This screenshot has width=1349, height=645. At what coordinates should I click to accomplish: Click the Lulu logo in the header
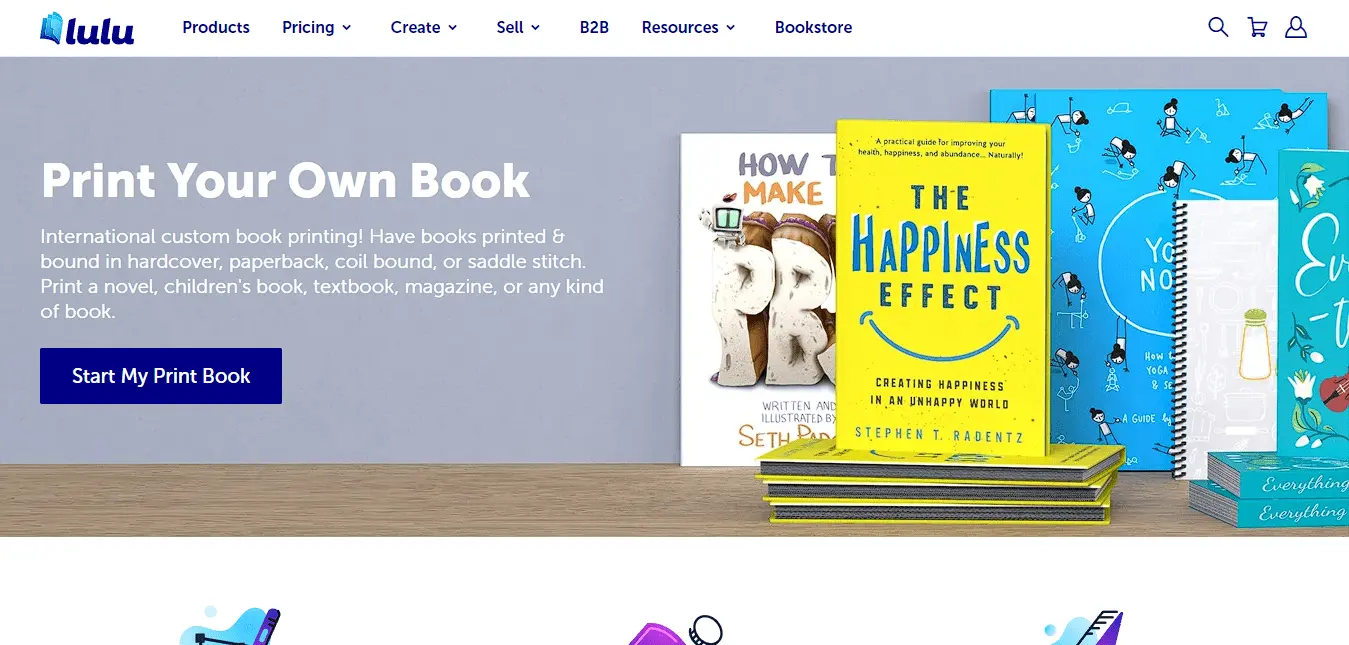pos(87,28)
